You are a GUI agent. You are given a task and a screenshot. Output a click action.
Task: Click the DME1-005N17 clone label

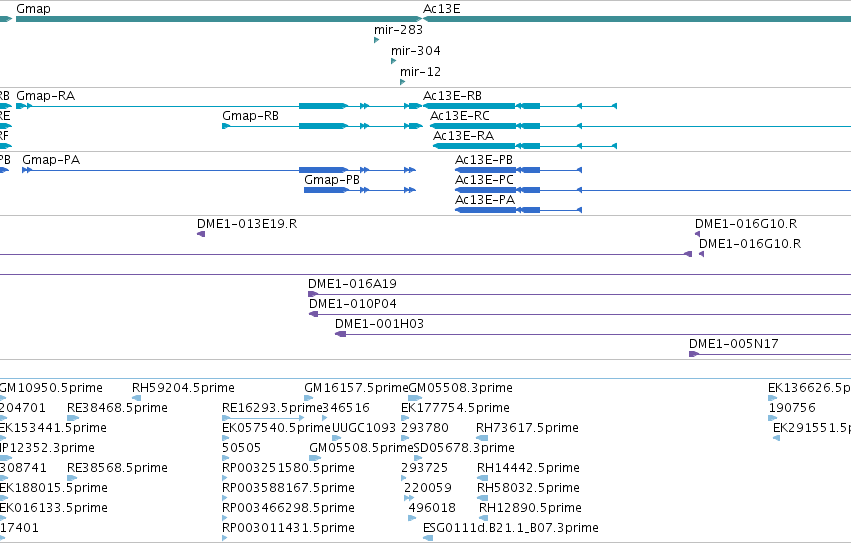734,344
